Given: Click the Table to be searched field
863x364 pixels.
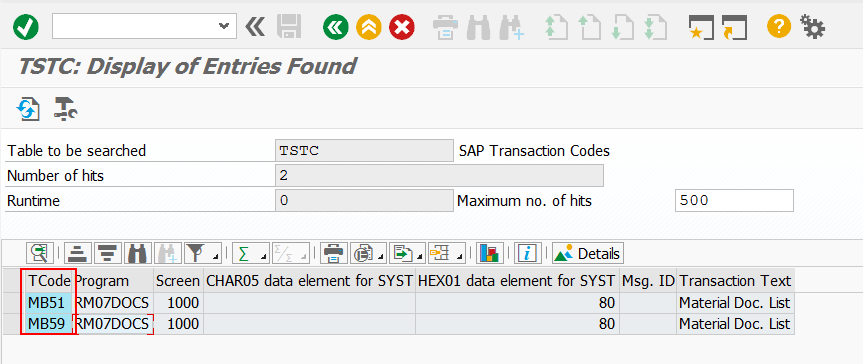Looking at the screenshot, I should [364, 151].
